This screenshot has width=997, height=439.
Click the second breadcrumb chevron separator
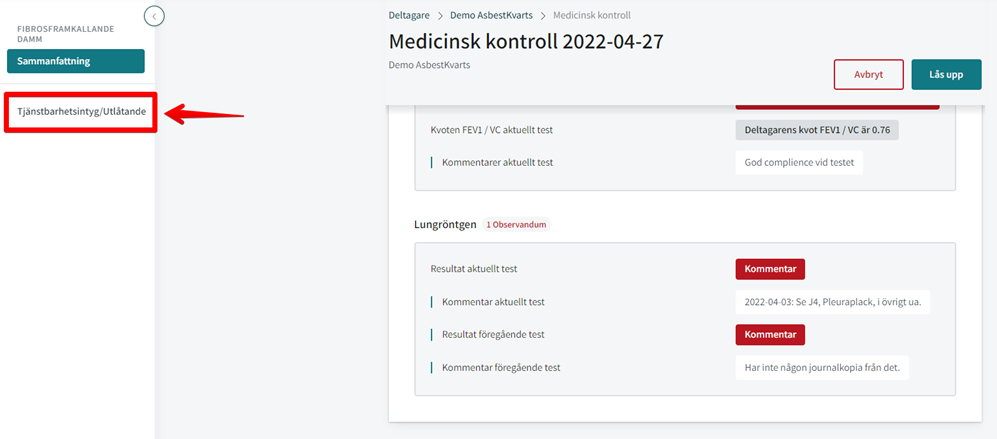point(543,15)
